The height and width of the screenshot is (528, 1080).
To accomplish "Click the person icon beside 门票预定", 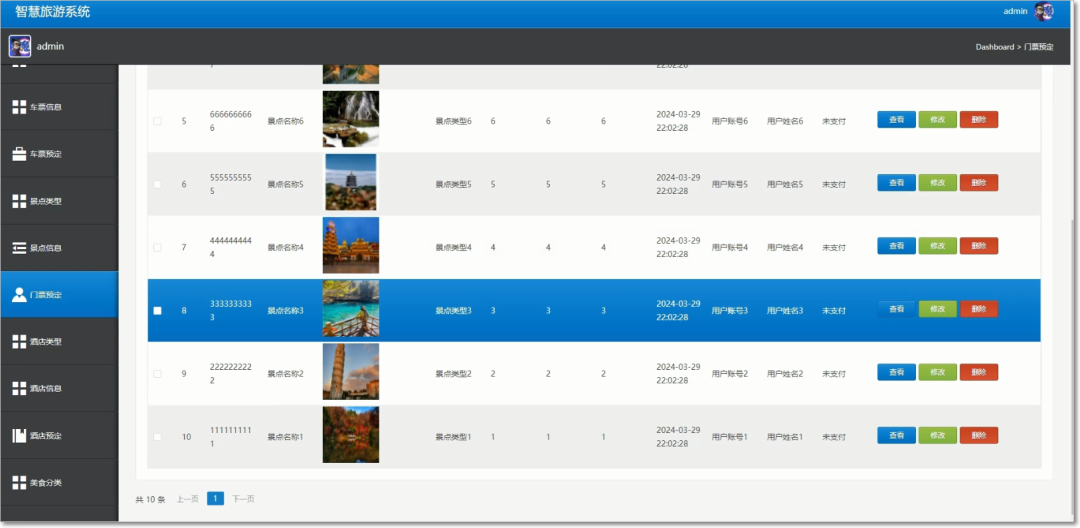I will [x=19, y=295].
